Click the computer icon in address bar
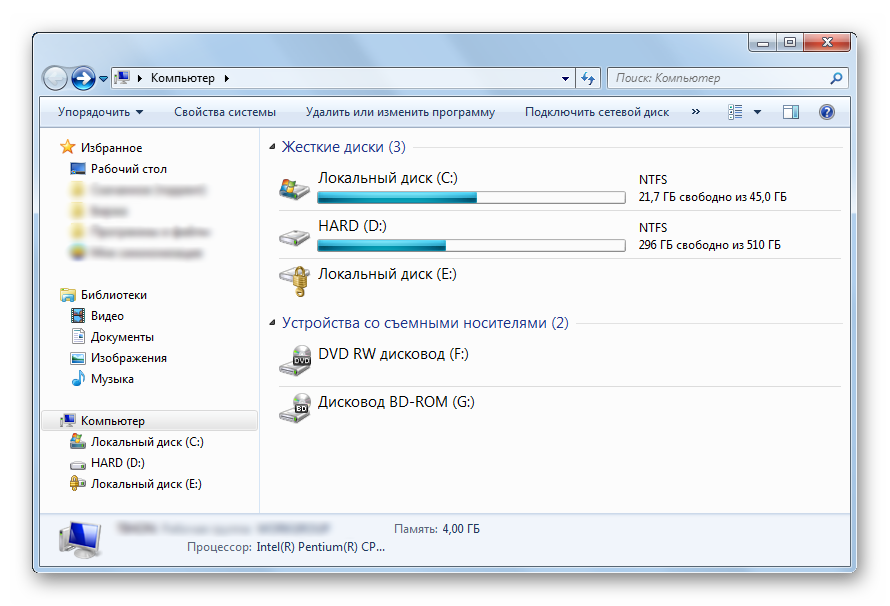Screen dimensions: 890x606 click(x=121, y=78)
